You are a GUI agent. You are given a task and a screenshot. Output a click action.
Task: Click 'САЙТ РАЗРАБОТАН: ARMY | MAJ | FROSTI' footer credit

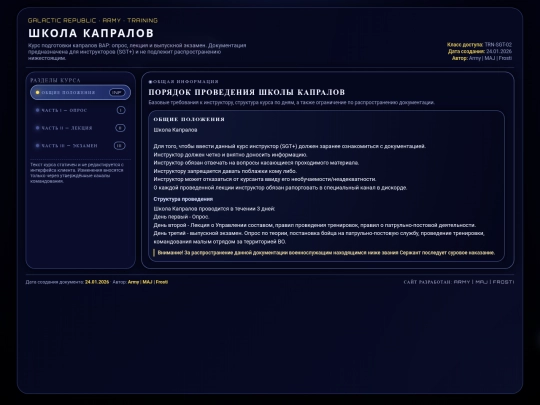[459, 282]
